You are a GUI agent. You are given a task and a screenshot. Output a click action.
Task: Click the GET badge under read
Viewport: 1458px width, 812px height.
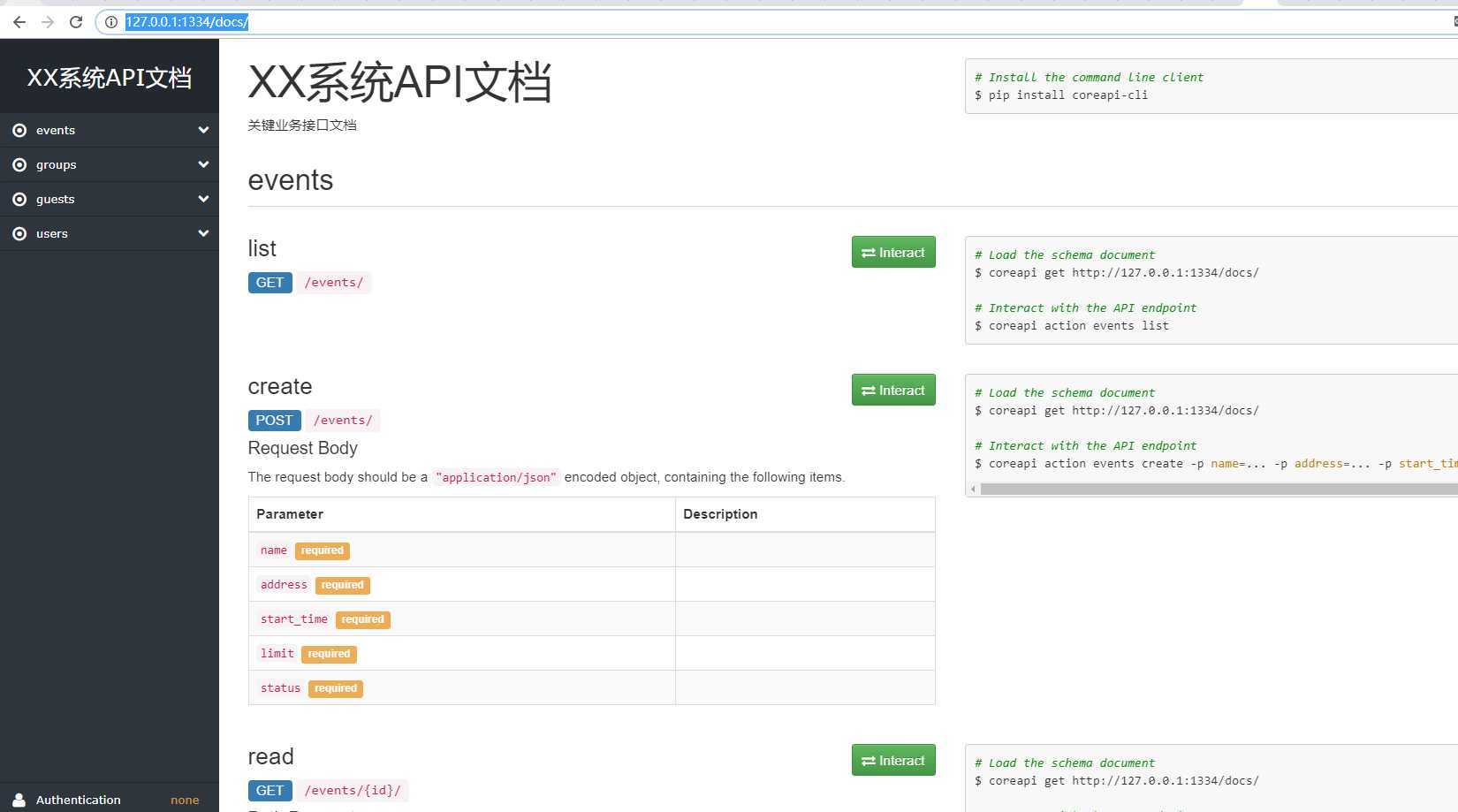point(270,791)
